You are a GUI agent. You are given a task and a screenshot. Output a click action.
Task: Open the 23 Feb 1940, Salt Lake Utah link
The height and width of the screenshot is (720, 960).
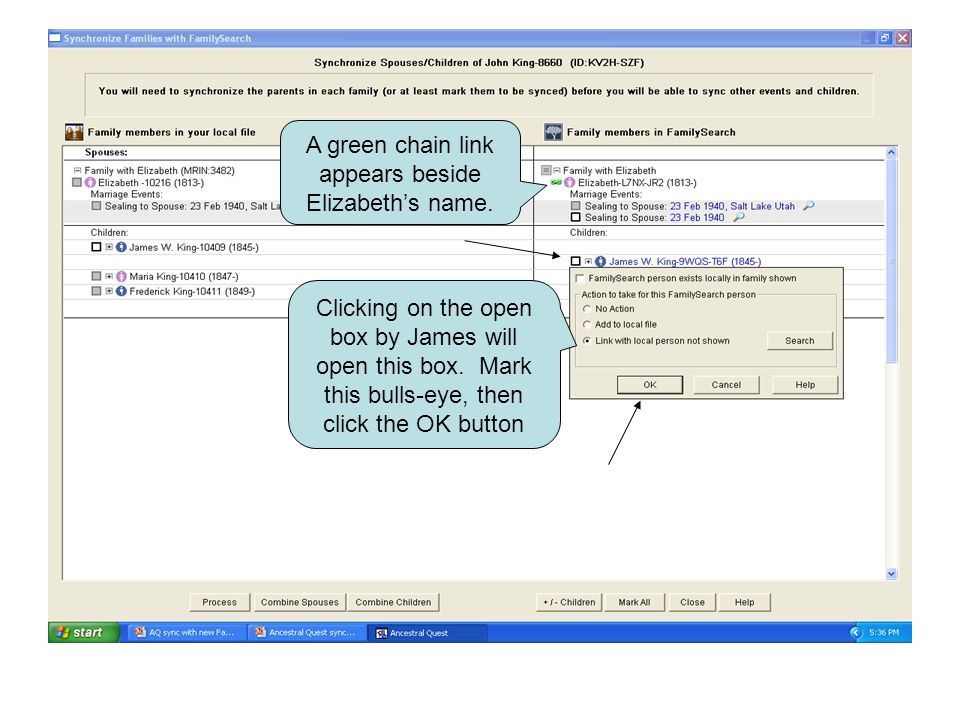tap(732, 206)
